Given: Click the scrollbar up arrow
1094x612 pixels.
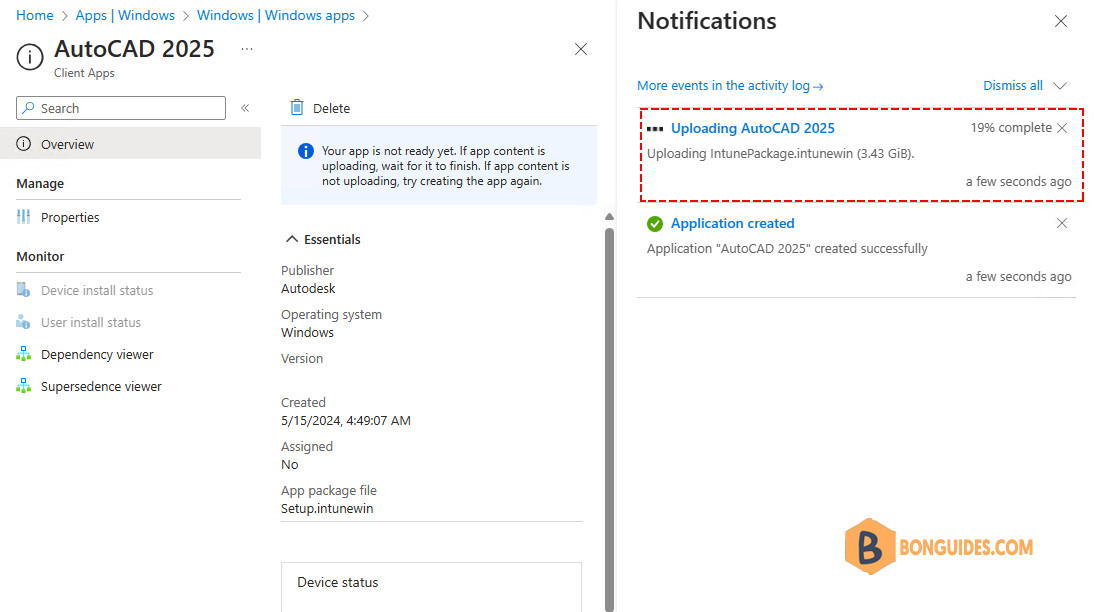Looking at the screenshot, I should pyautogui.click(x=609, y=217).
